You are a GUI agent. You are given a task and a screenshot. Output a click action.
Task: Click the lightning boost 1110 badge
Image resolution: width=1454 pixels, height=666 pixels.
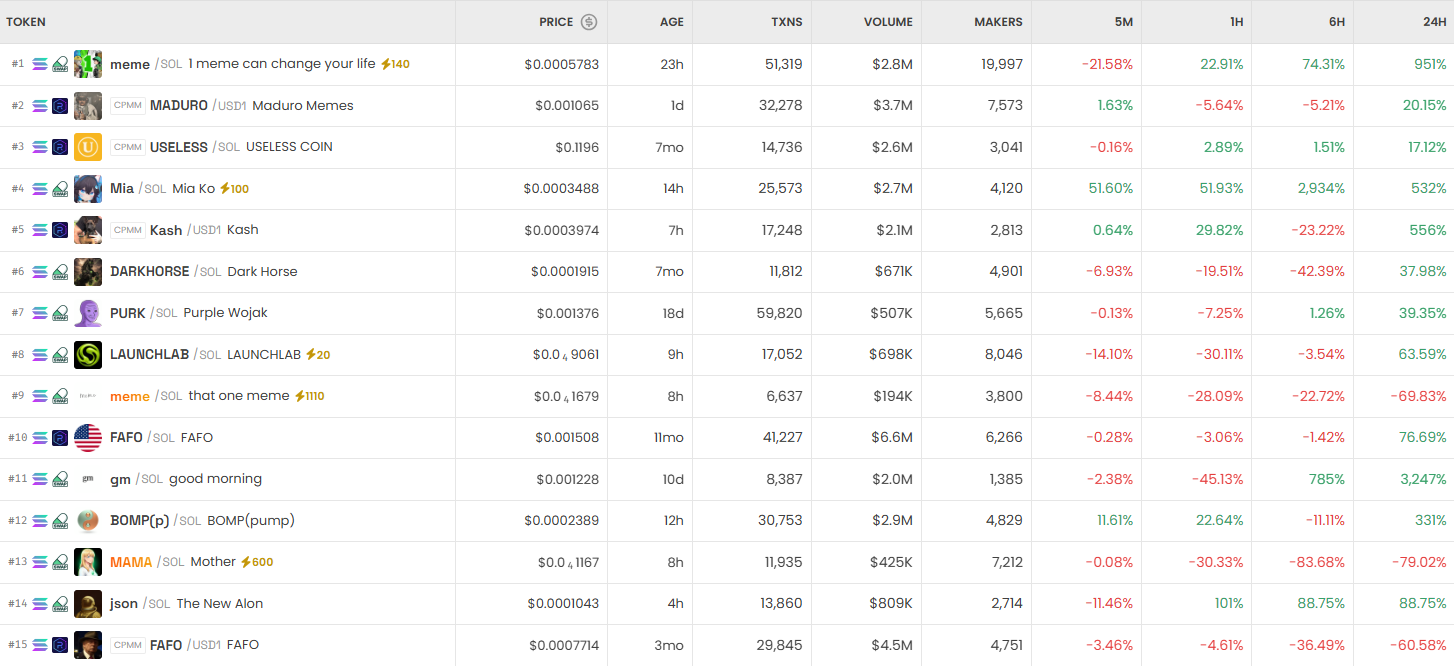[x=309, y=396]
